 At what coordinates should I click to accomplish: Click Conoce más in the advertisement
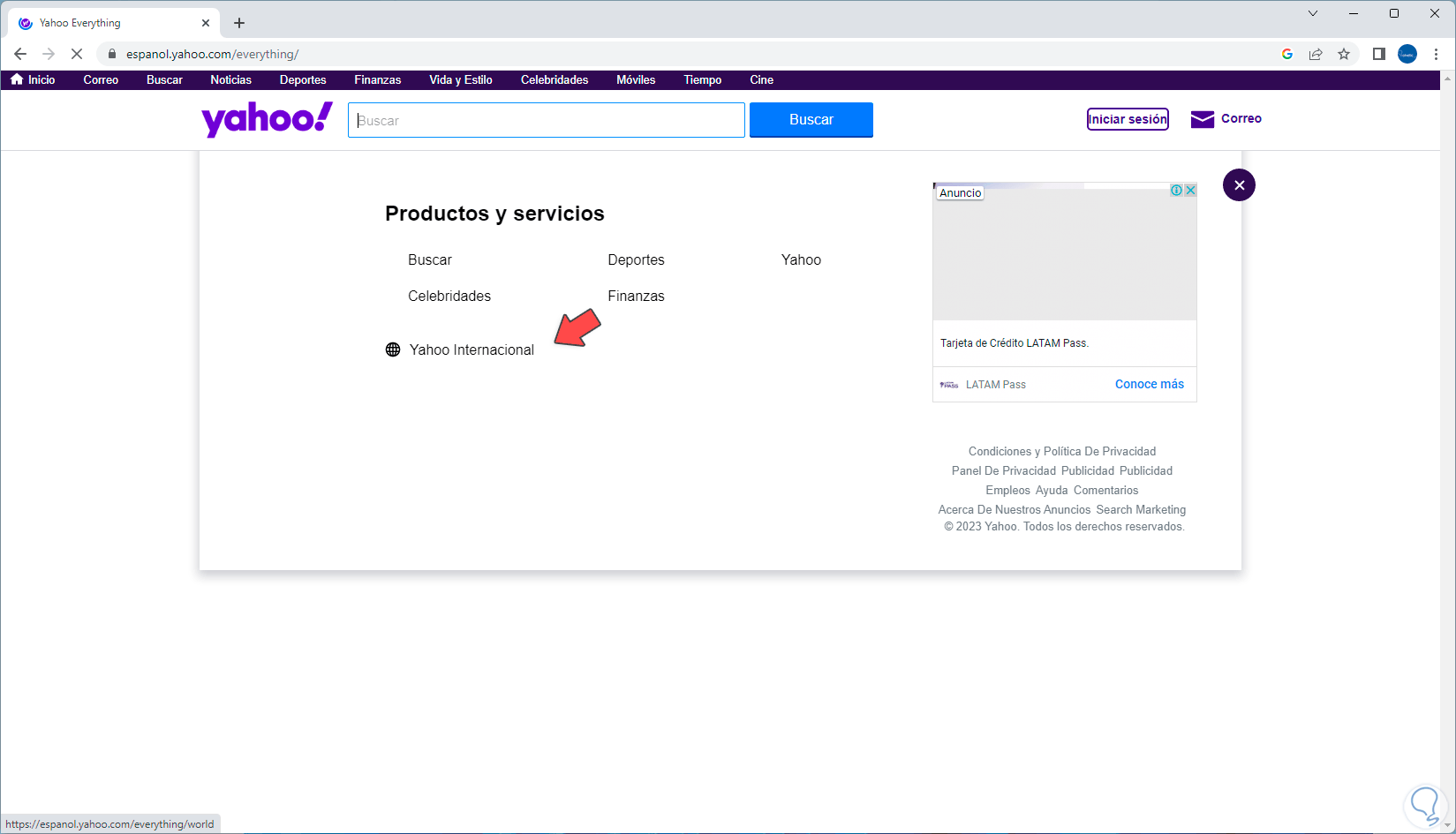pos(1150,384)
